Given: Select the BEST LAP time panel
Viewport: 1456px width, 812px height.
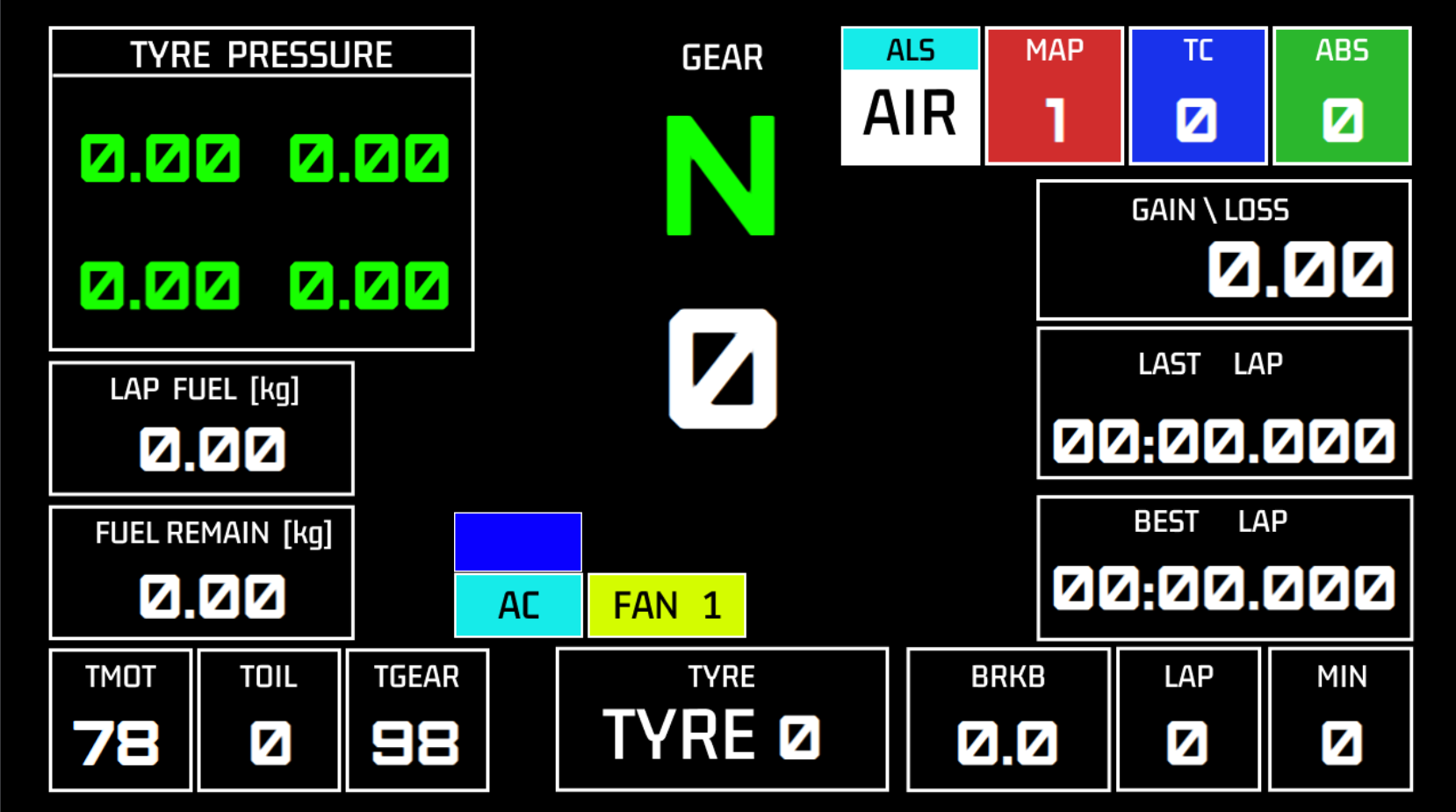Looking at the screenshot, I should [1224, 568].
